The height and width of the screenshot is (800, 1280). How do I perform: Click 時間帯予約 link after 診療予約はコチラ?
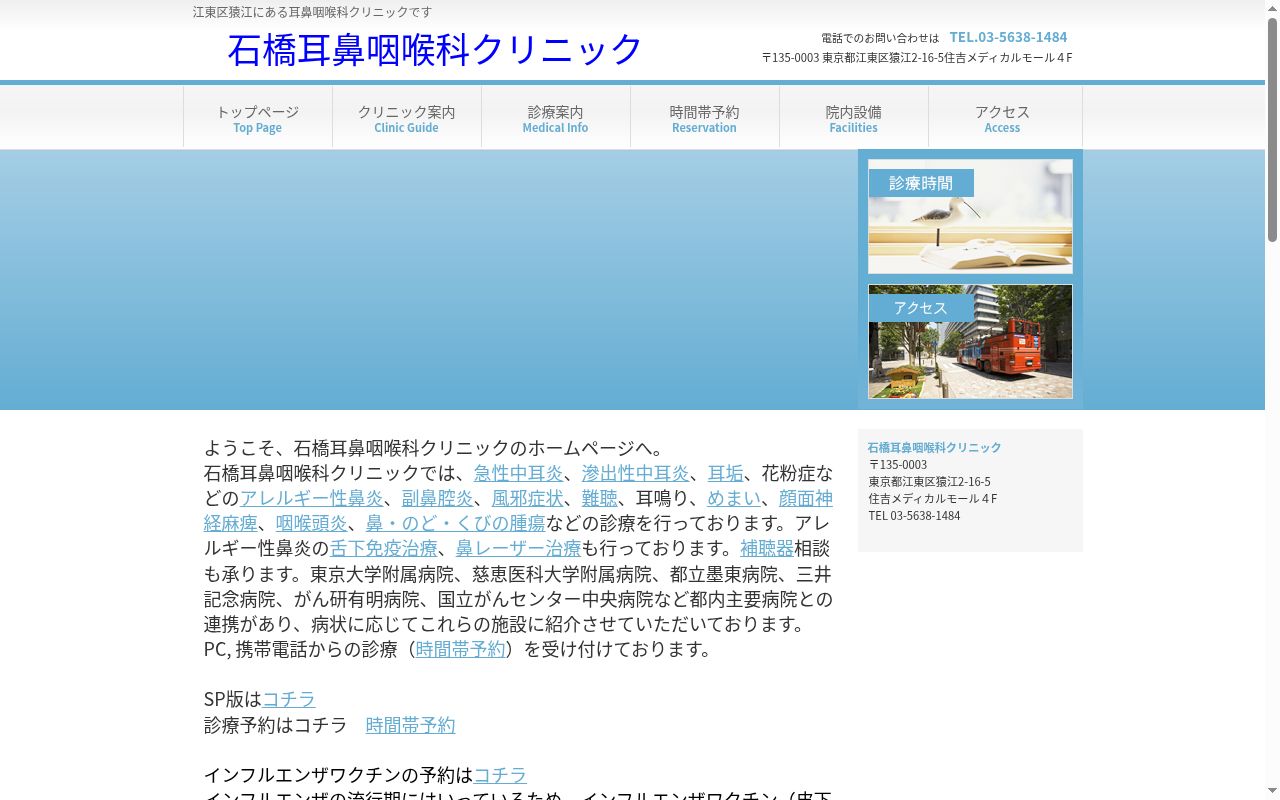[x=411, y=725]
